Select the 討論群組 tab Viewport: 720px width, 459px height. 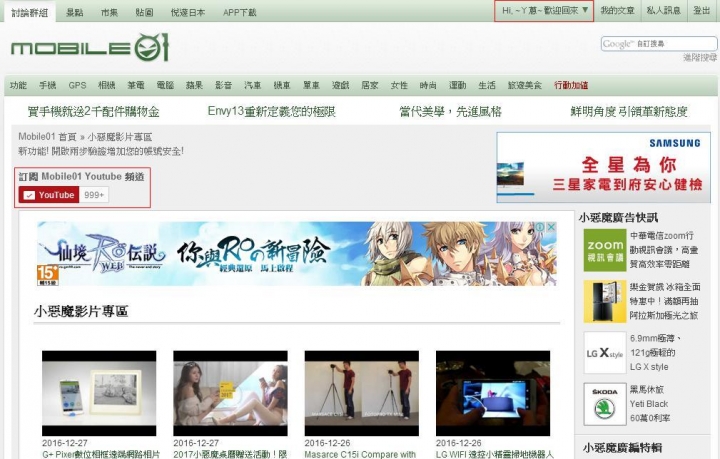[30, 12]
